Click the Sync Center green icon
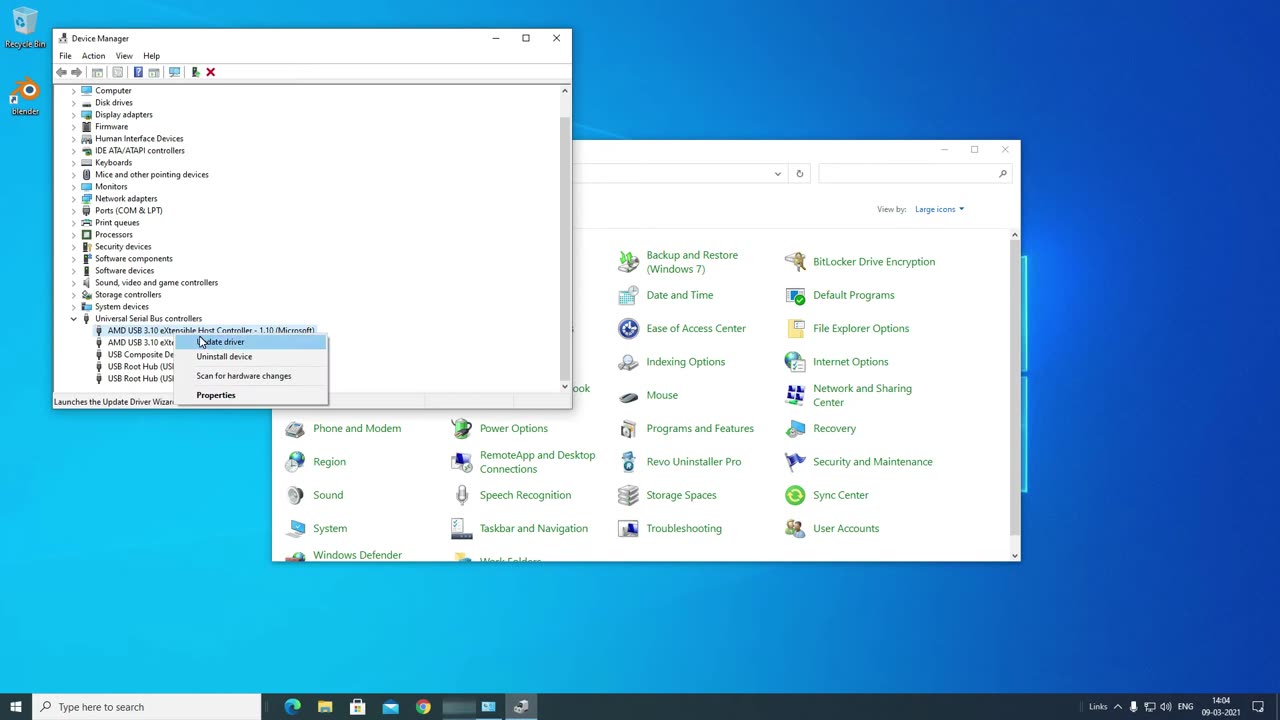This screenshot has height=720, width=1280. click(795, 495)
